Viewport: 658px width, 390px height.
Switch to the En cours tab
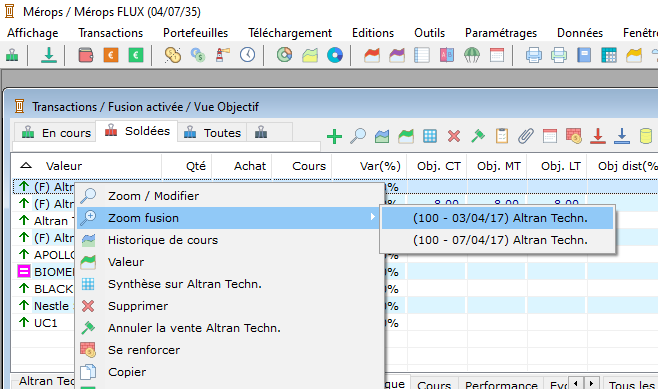point(56,133)
